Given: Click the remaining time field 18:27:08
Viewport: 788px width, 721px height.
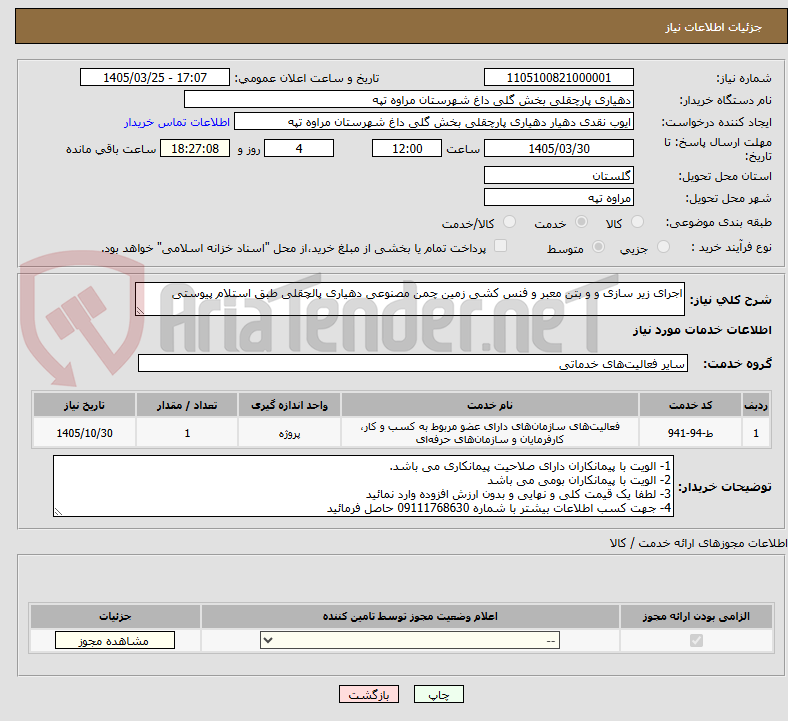Looking at the screenshot, I should pos(195,149).
